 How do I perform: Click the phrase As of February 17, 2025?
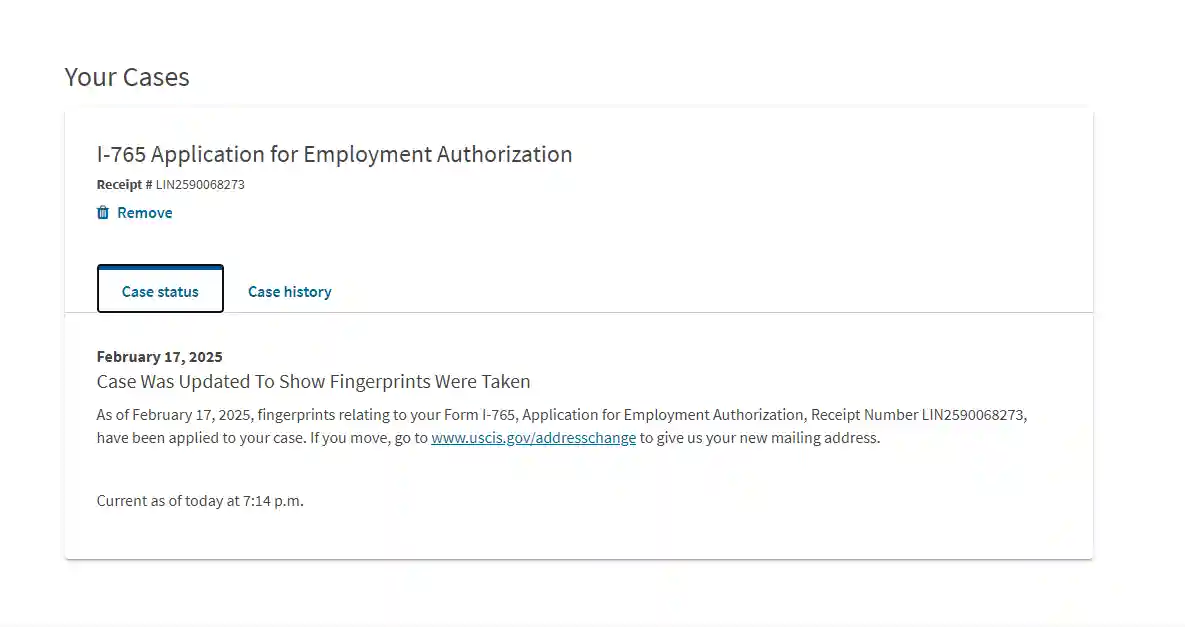coord(175,415)
